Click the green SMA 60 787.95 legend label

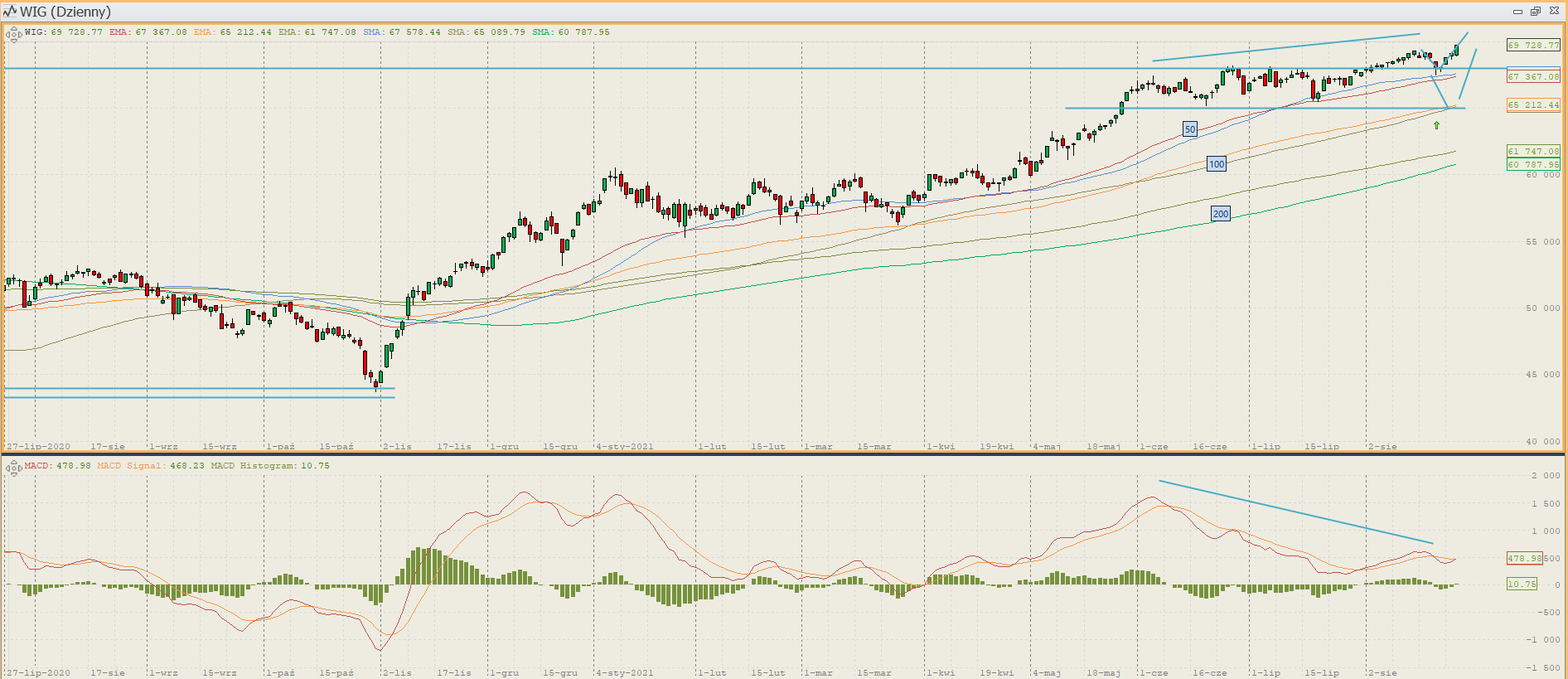(571, 32)
